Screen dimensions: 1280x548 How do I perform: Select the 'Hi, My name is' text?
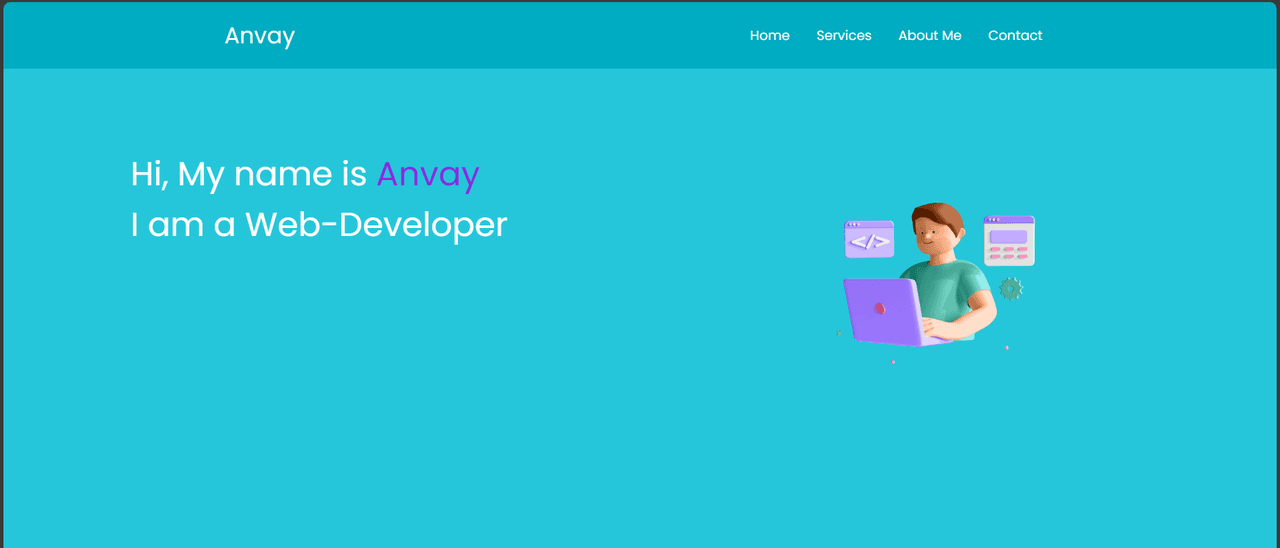248,174
